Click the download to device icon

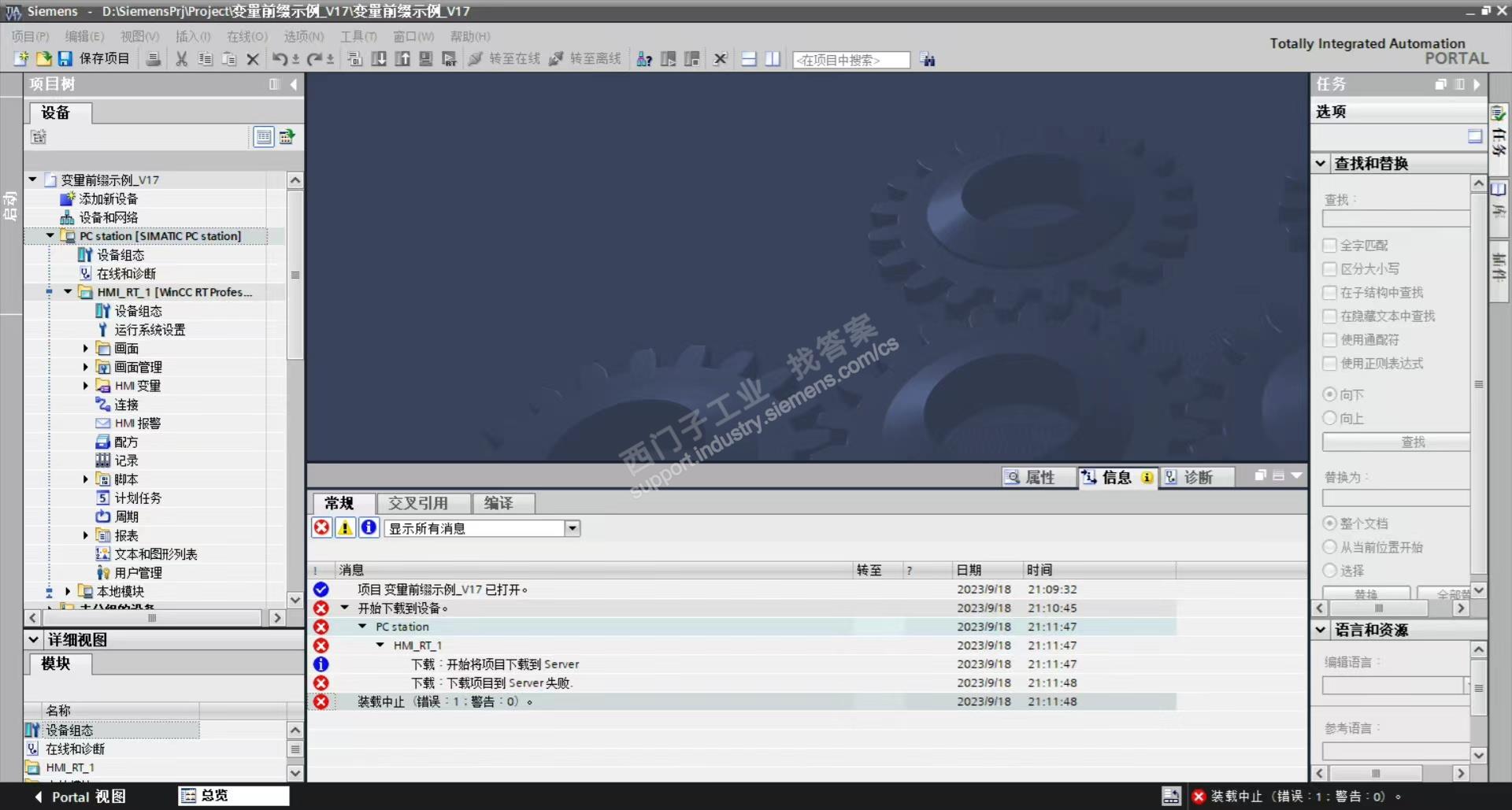pyautogui.click(x=379, y=59)
